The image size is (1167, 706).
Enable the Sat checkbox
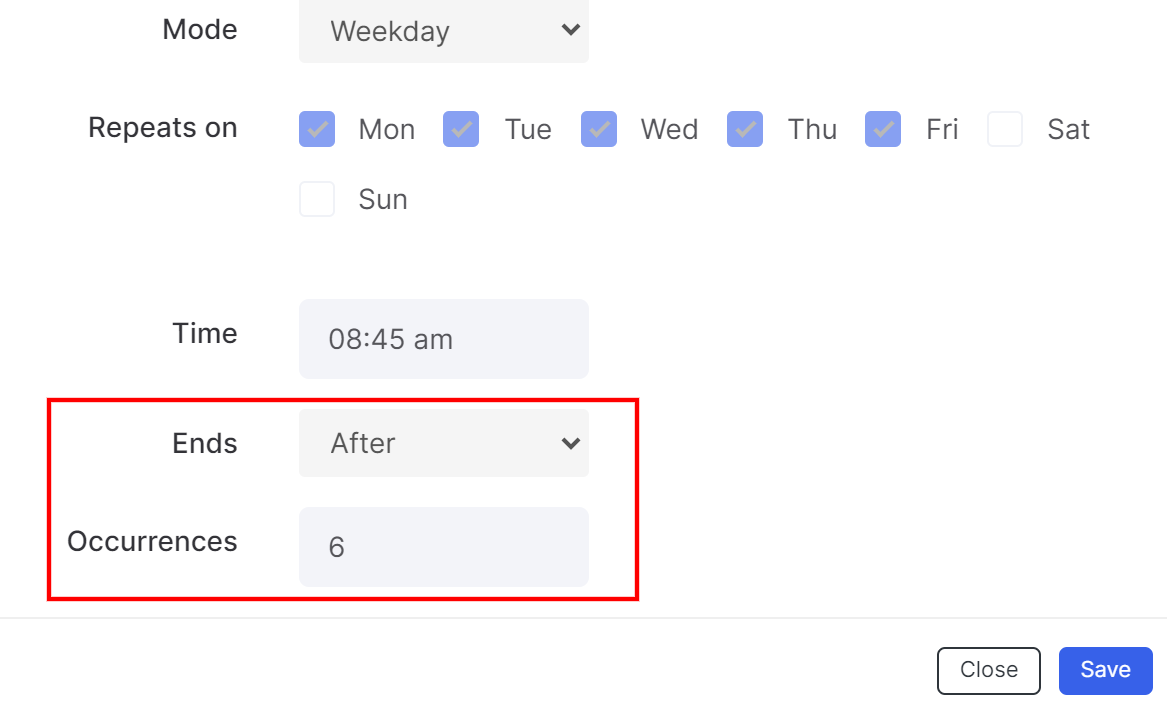coord(1005,129)
